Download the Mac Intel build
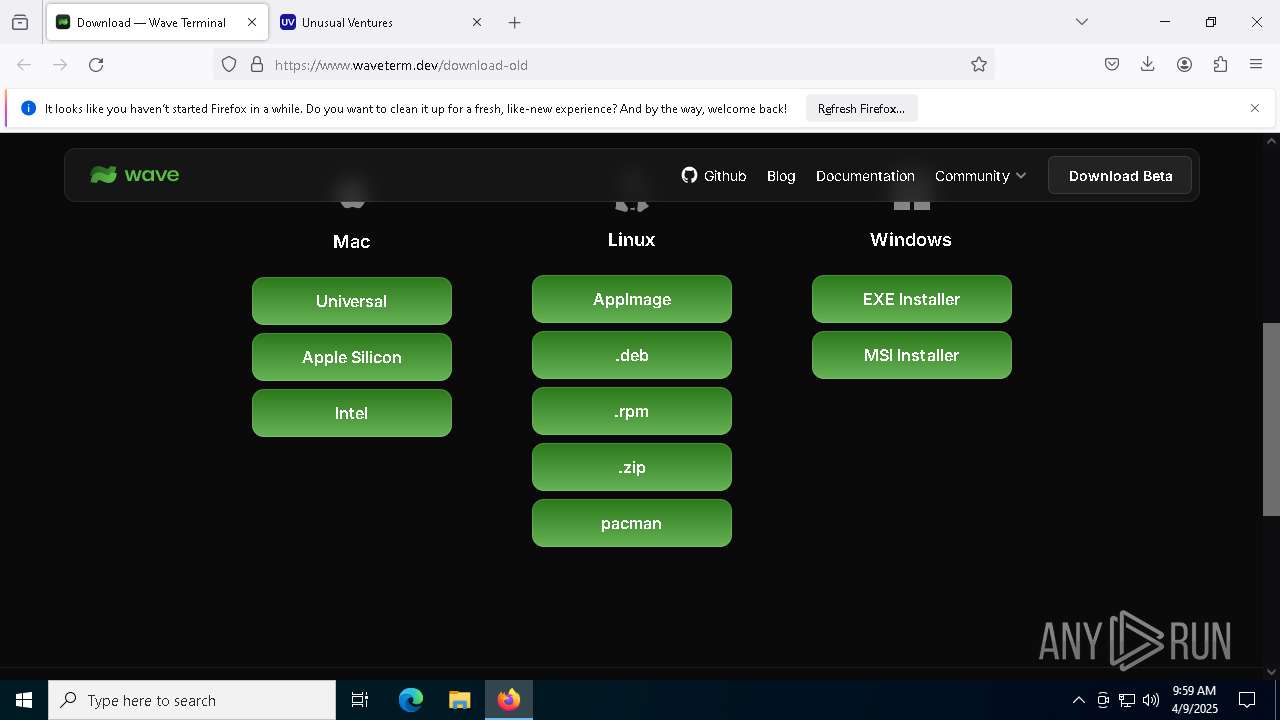The width and height of the screenshot is (1280, 720). pyautogui.click(x=352, y=413)
